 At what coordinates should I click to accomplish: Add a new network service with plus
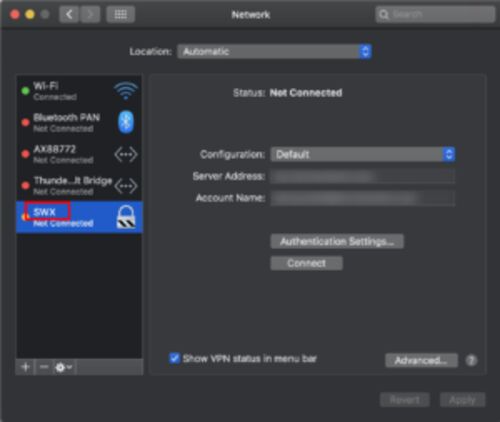point(25,367)
